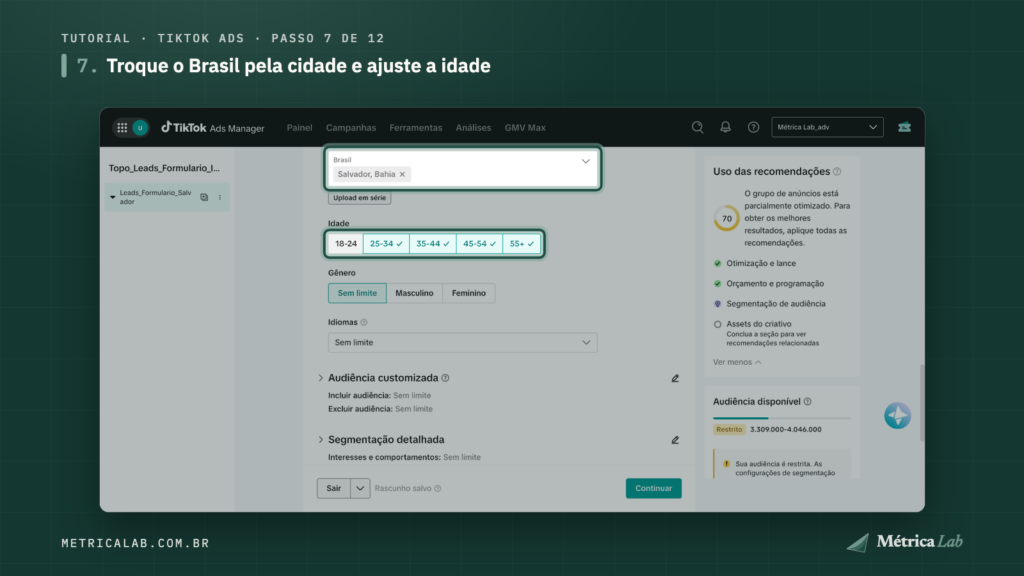This screenshot has height=576, width=1024.
Task: Open the help question mark icon
Action: point(754,127)
